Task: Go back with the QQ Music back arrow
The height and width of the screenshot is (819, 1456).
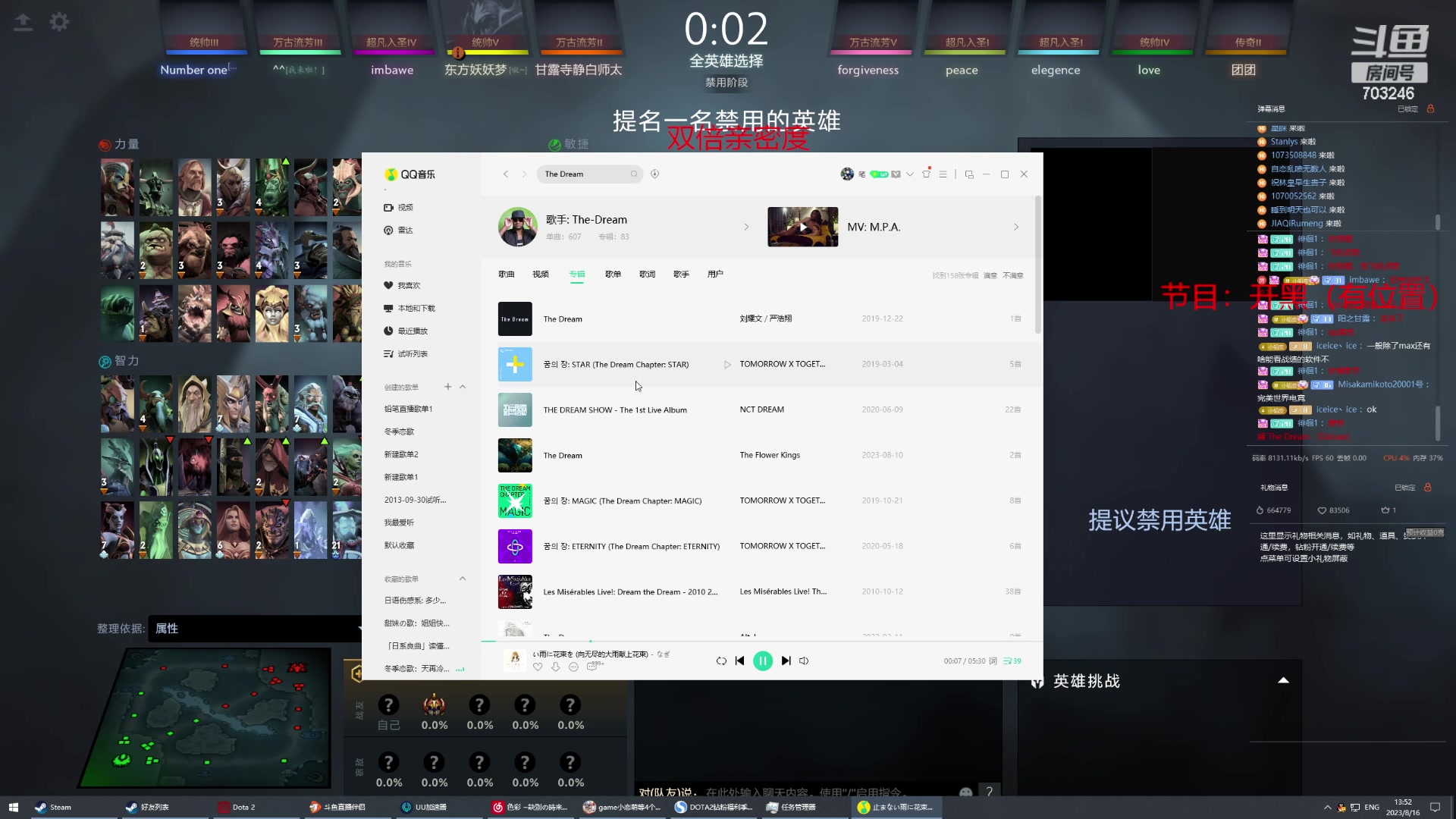Action: 506,174
